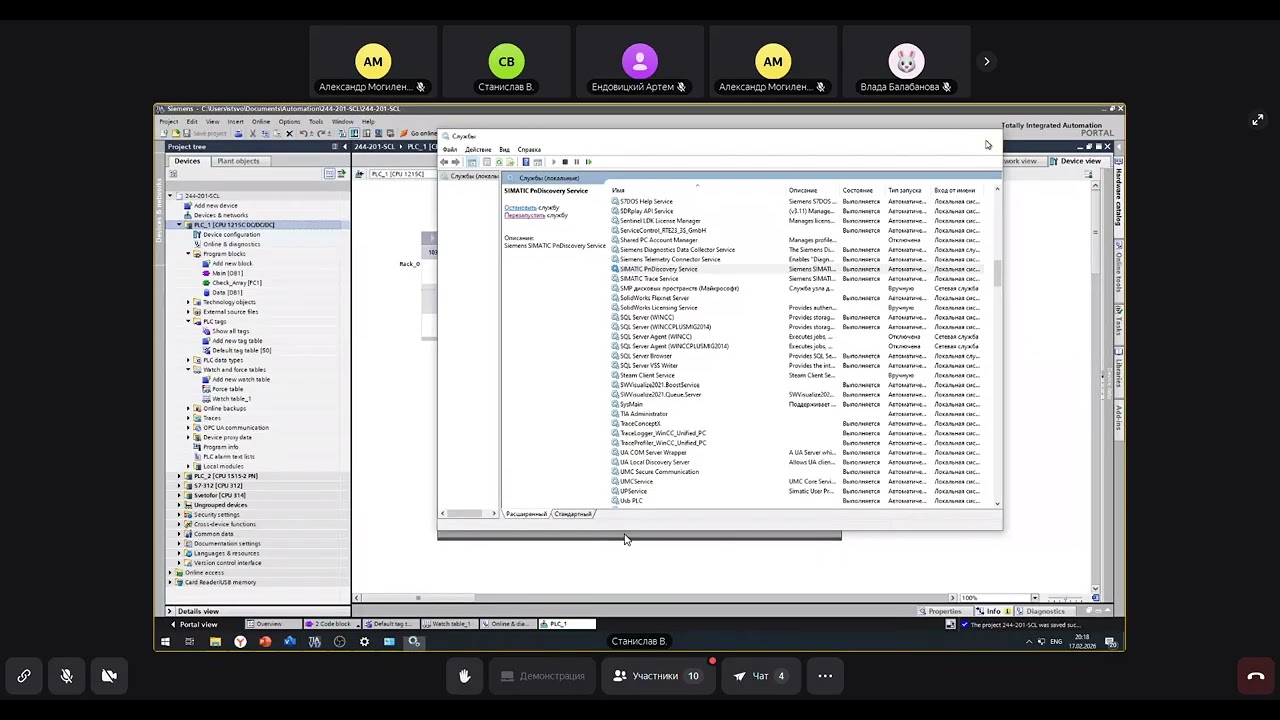Click the Start service play icon
The width and height of the screenshot is (1280, 720).
point(553,162)
